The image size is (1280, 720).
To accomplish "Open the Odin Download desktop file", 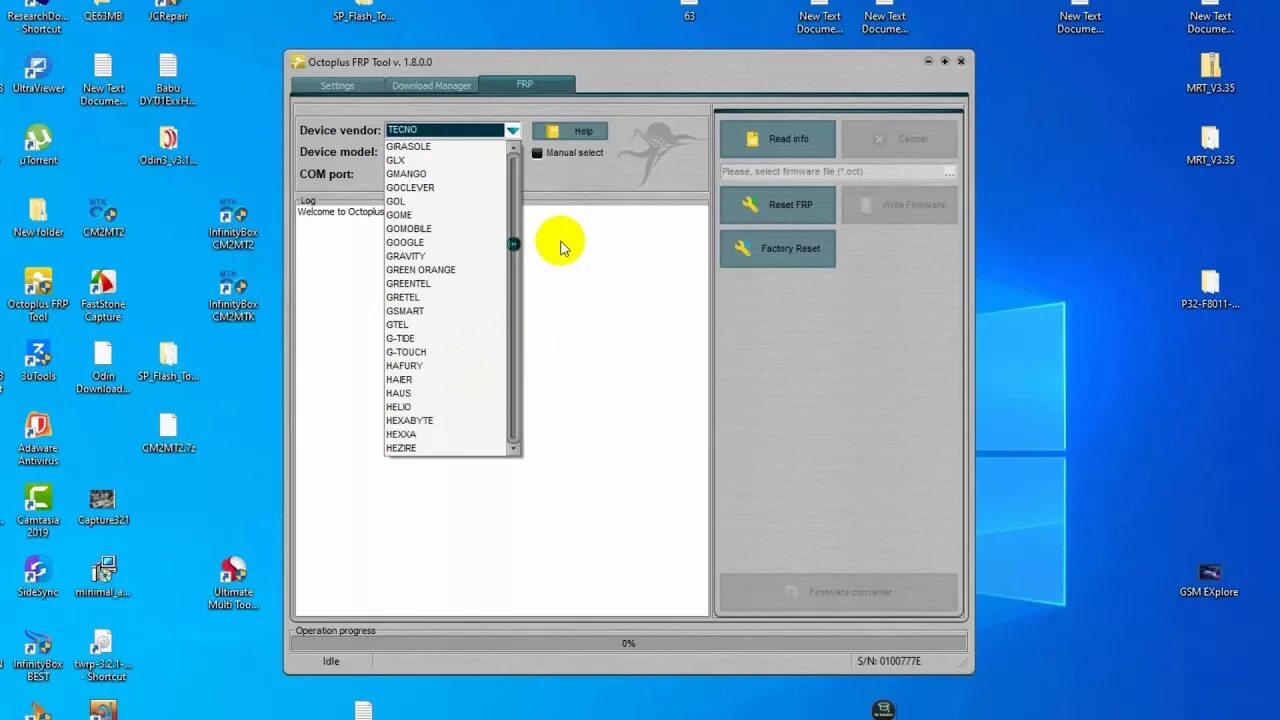I will click(x=103, y=367).
